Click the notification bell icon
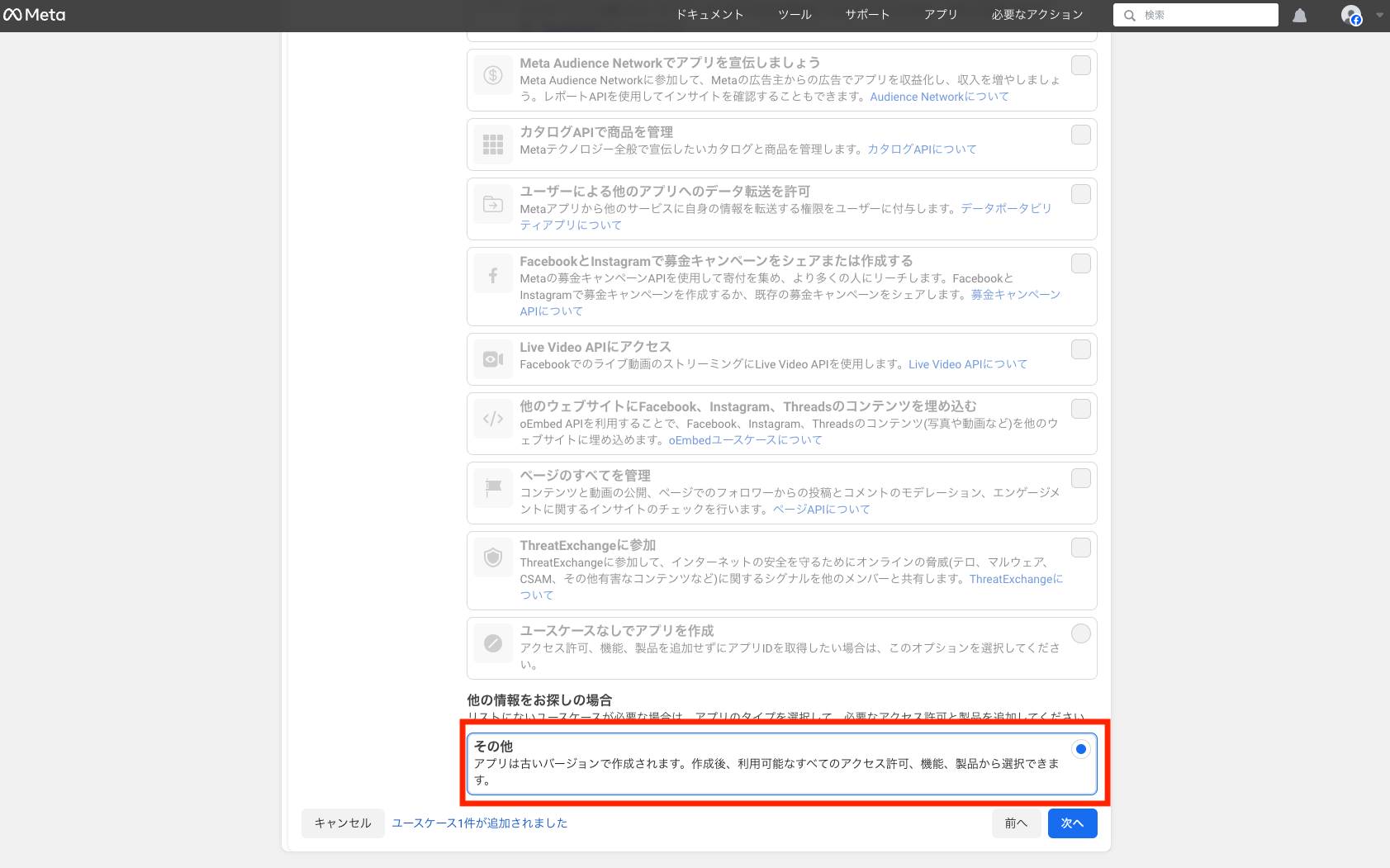The width and height of the screenshot is (1390, 868). click(x=1299, y=15)
